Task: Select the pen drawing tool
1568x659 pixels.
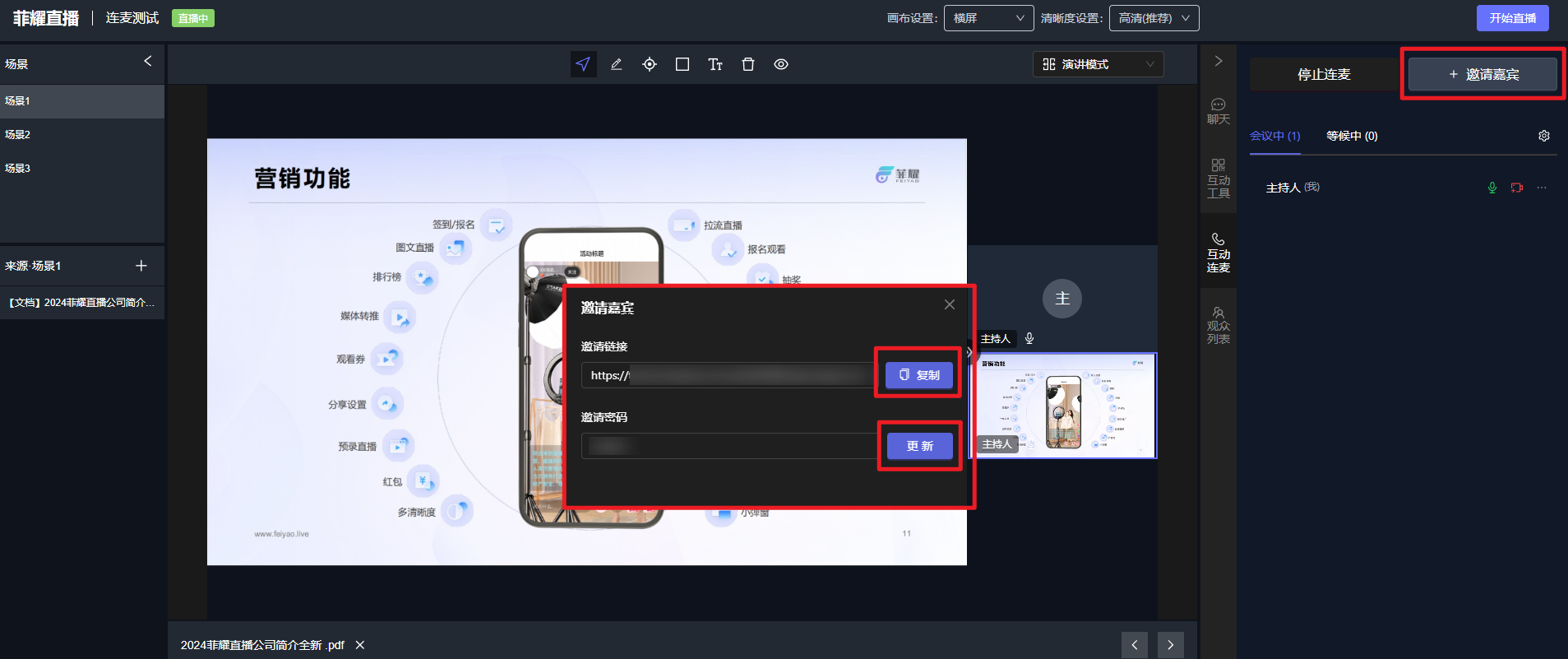Action: click(616, 64)
